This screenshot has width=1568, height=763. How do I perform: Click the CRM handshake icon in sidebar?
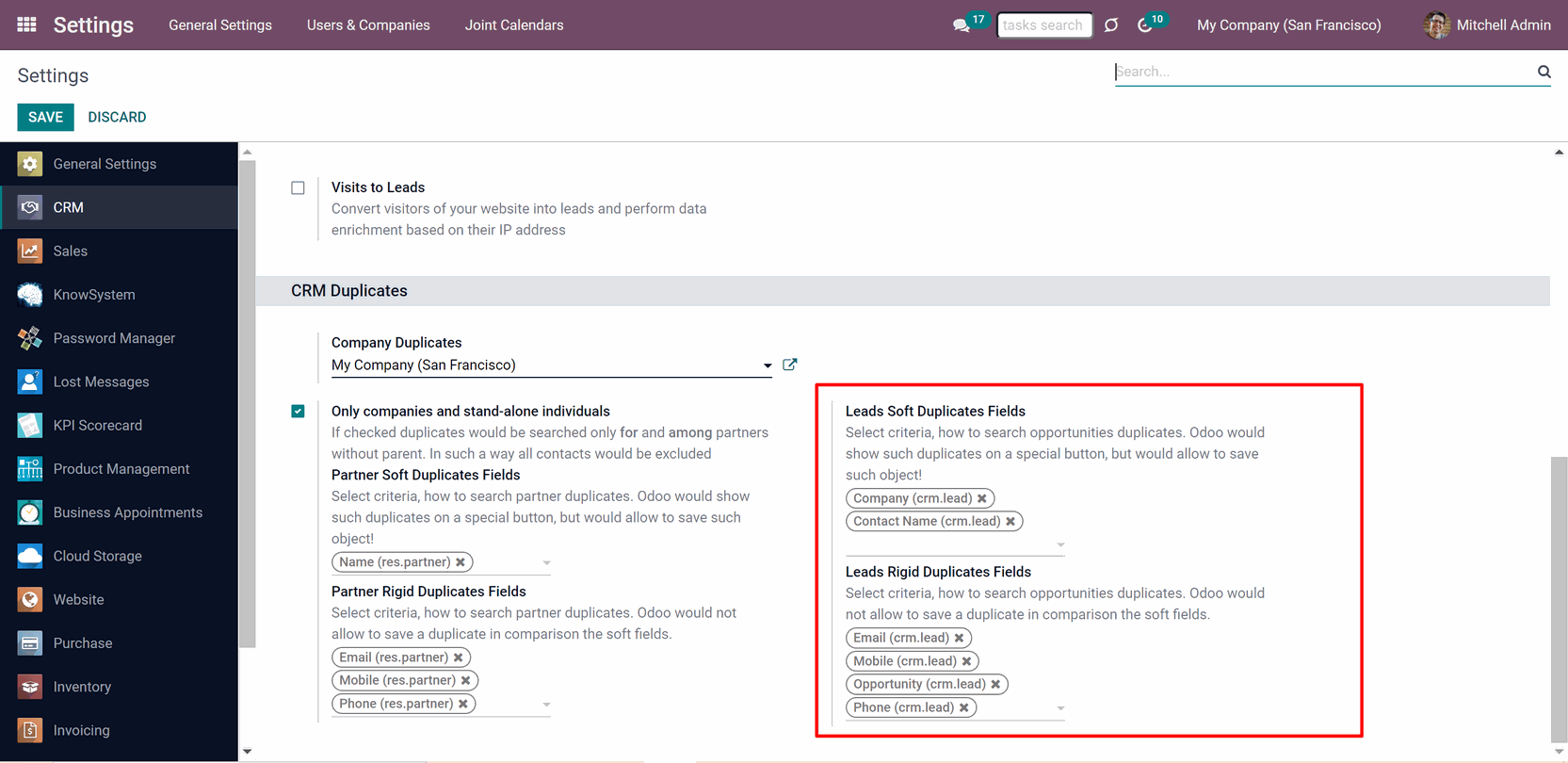[30, 207]
